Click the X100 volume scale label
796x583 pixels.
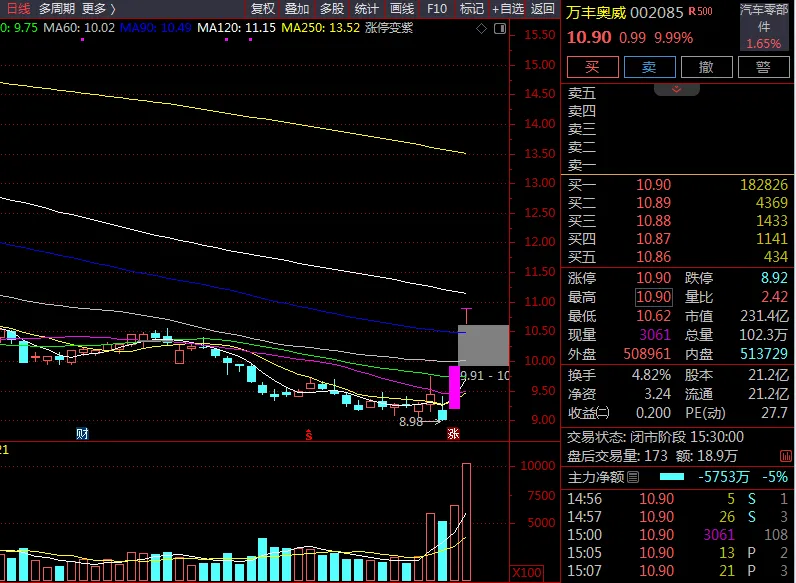pos(527,573)
